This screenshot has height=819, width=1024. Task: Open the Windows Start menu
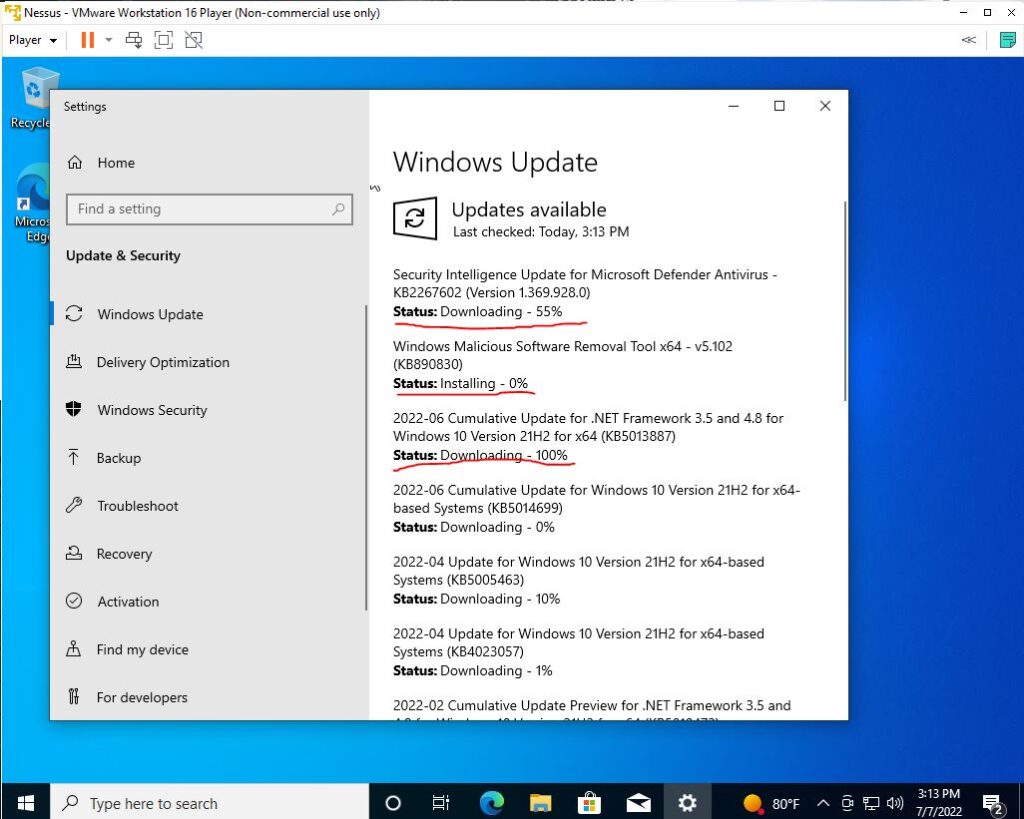pyautogui.click(x=25, y=802)
